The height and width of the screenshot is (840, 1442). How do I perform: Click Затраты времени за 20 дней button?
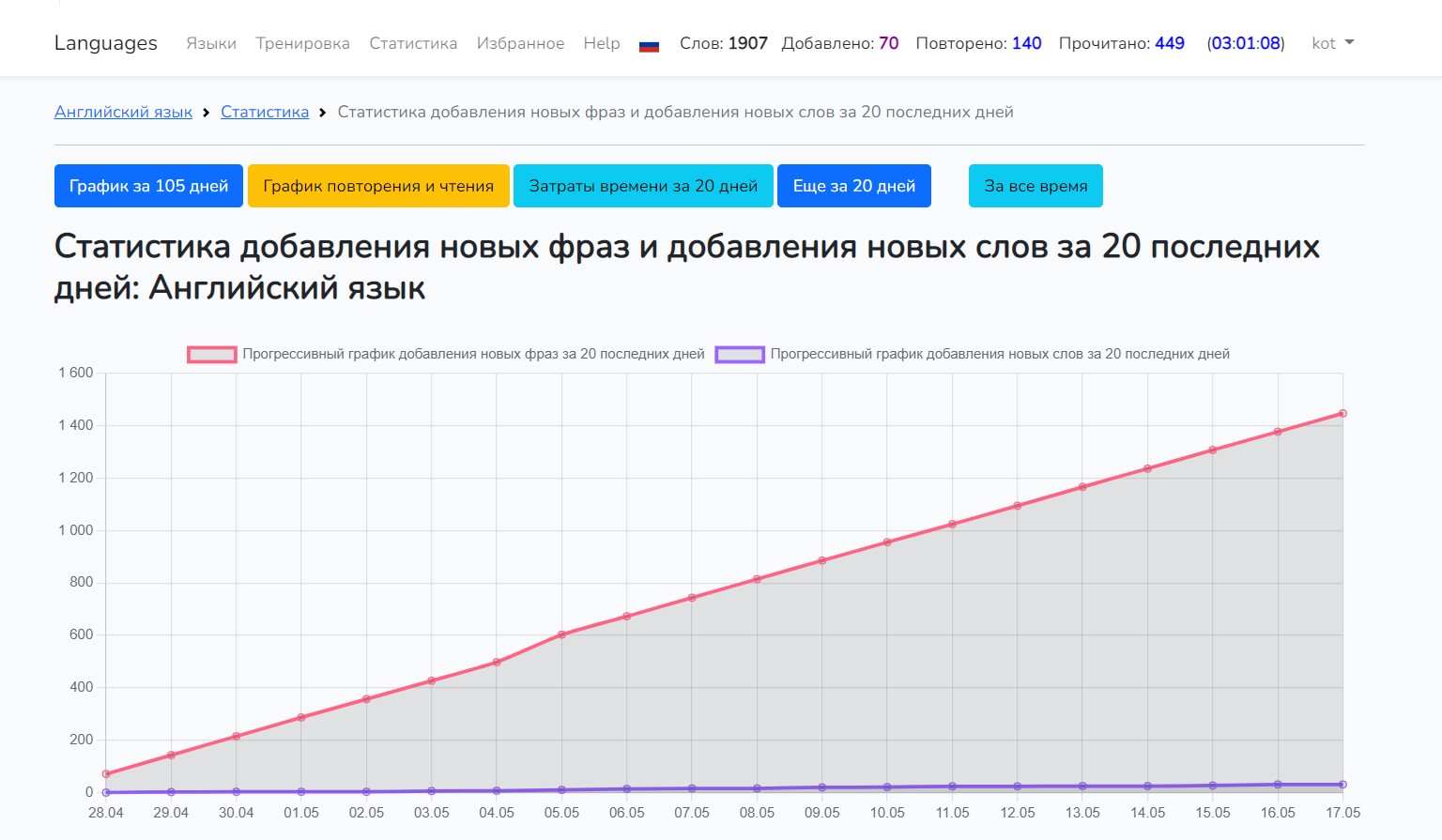pos(643,186)
